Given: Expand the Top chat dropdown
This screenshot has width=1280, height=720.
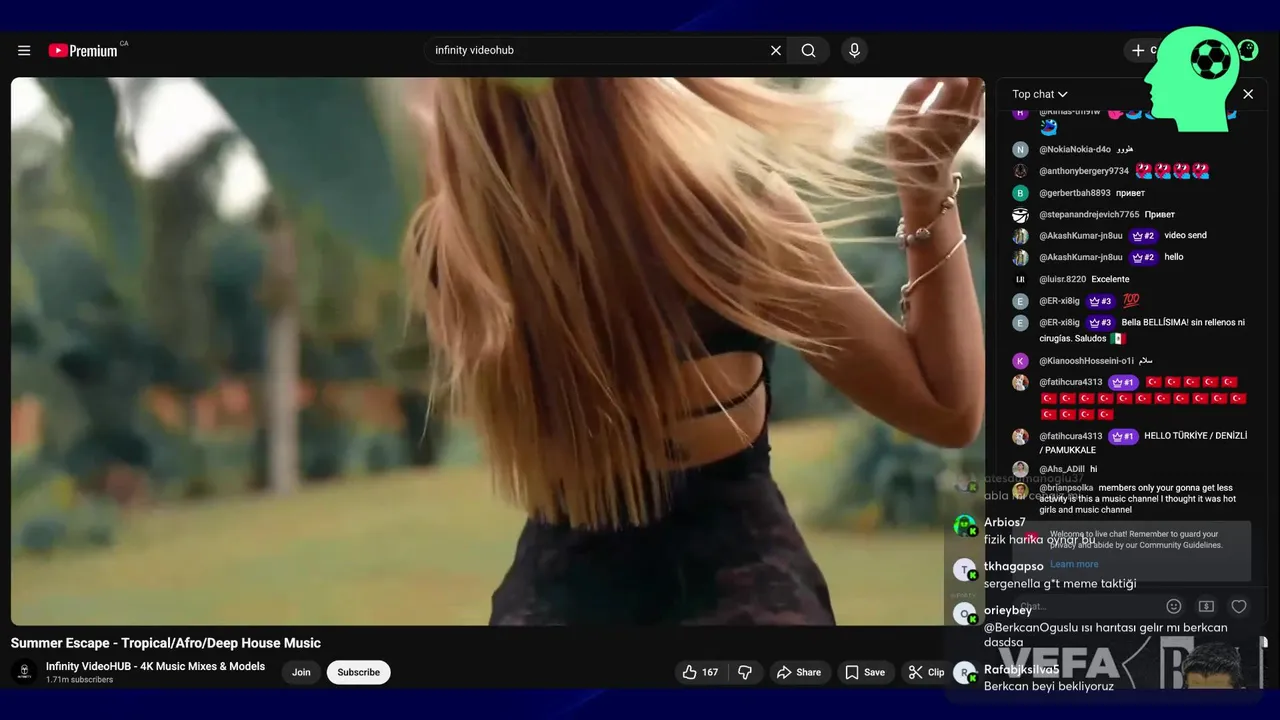Looking at the screenshot, I should coord(1040,94).
